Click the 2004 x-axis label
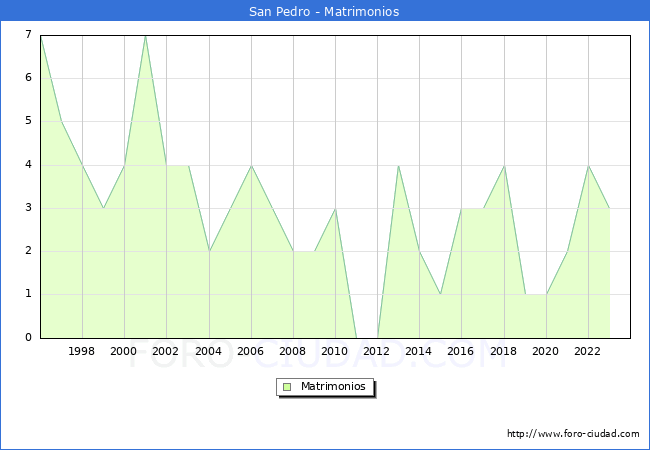The width and height of the screenshot is (650, 450). pyautogui.click(x=208, y=351)
